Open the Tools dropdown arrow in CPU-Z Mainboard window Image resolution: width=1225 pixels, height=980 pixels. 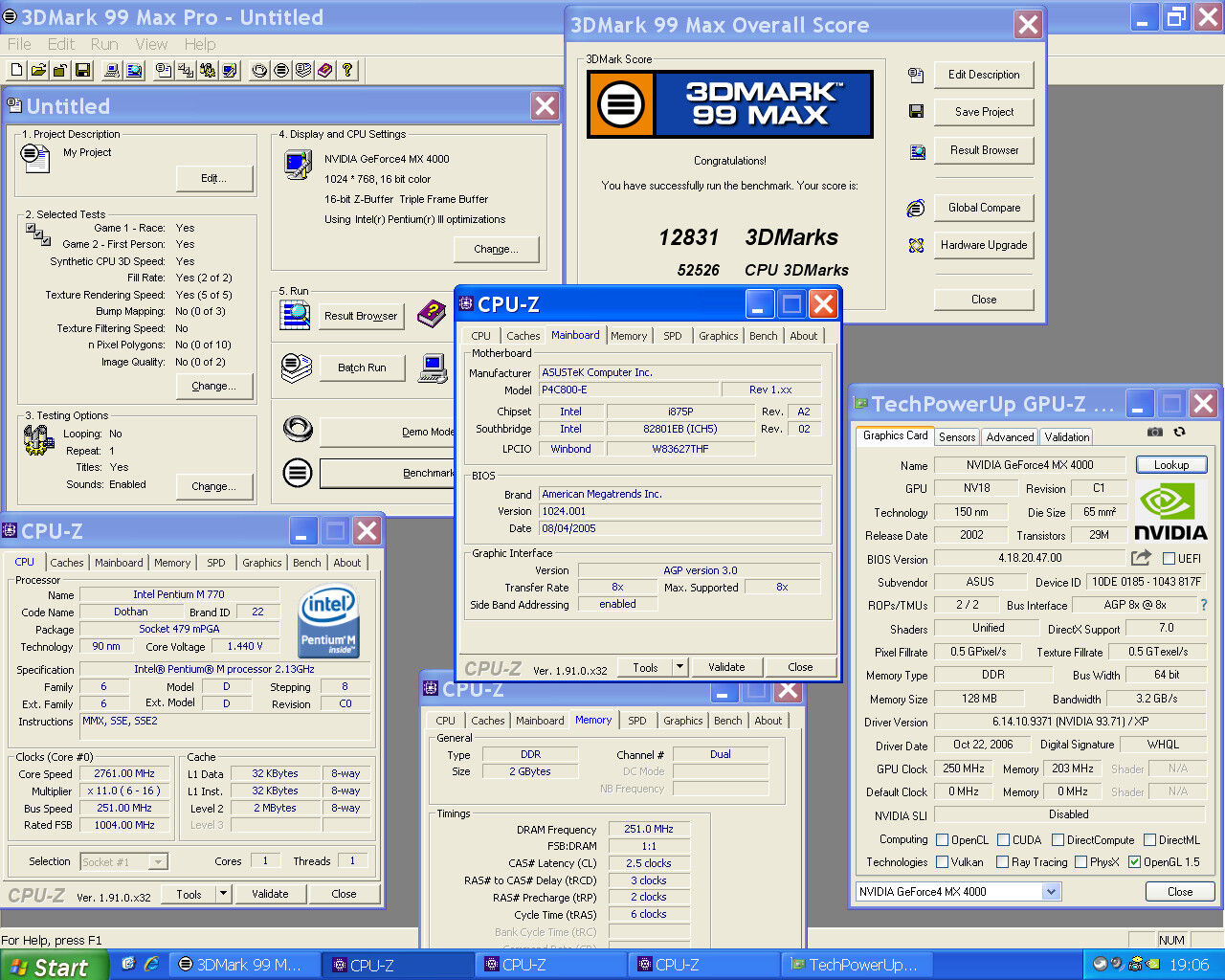click(679, 667)
